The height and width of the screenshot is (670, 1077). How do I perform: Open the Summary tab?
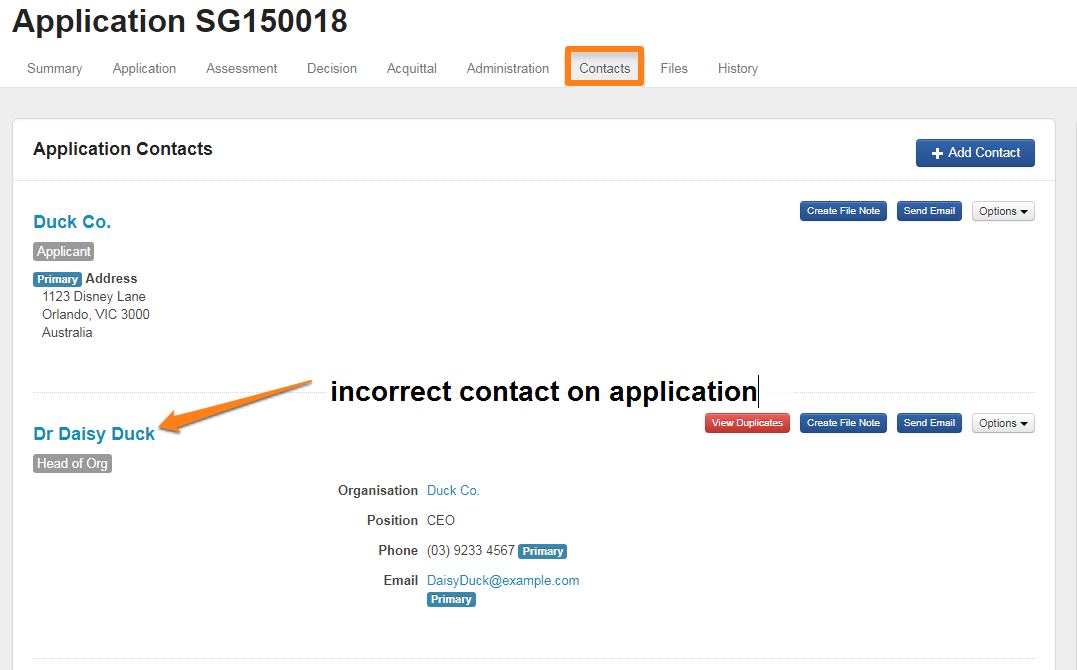(55, 69)
